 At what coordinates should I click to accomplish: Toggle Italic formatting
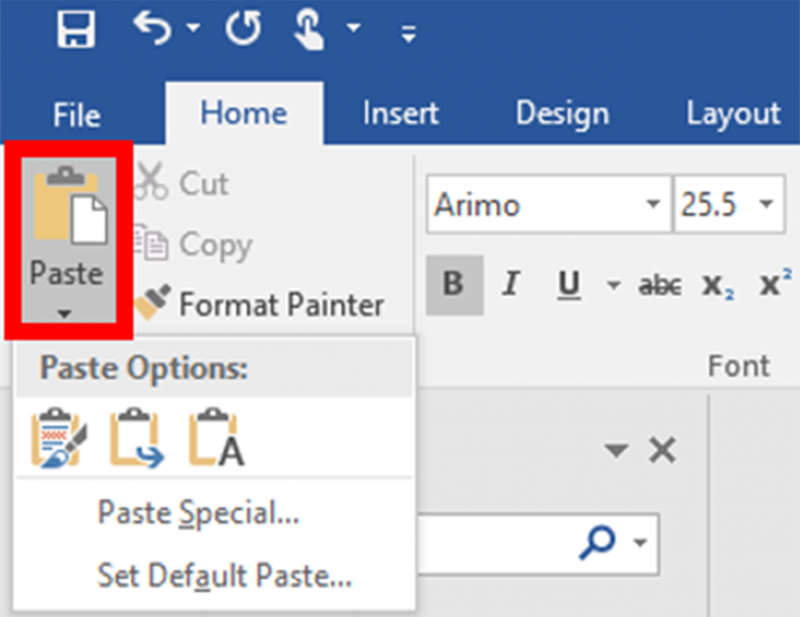[x=511, y=284]
